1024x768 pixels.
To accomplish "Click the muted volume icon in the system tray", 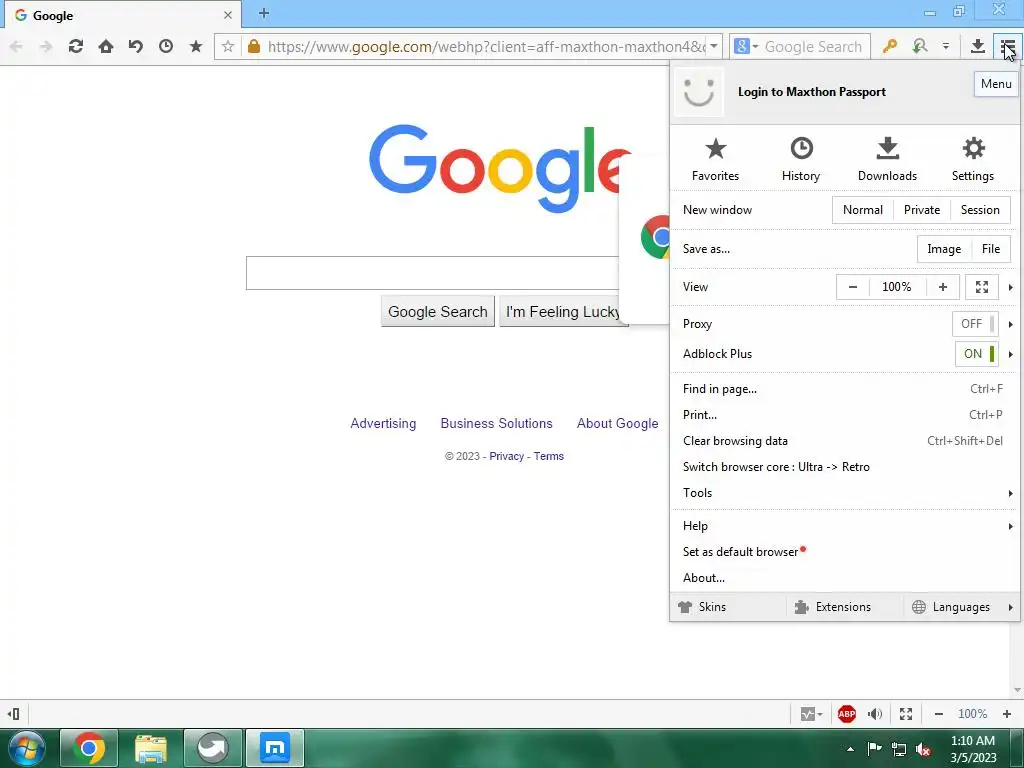I will pyautogui.click(x=923, y=749).
